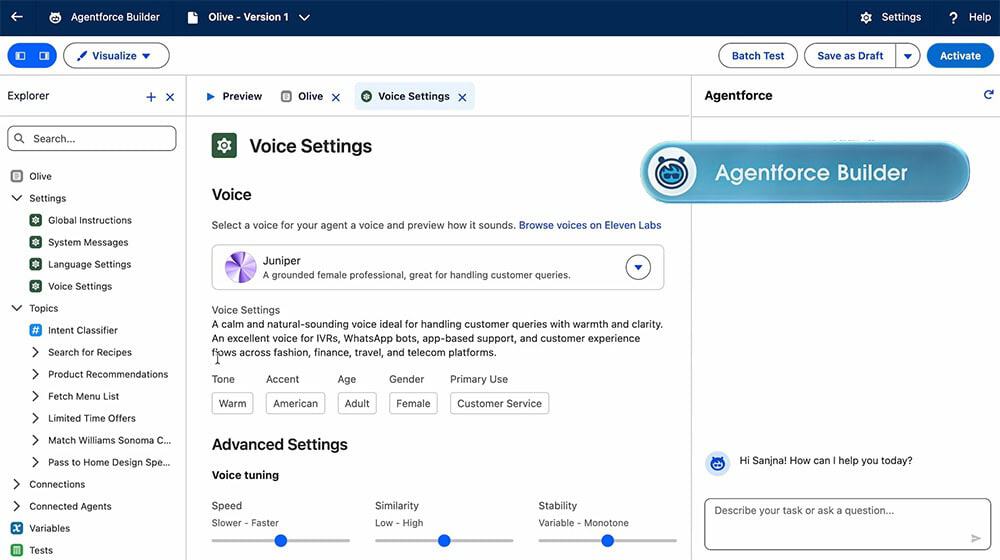Screen dimensions: 1000x560
Task: Expand Fetch Menu List topic
Action: [35, 396]
